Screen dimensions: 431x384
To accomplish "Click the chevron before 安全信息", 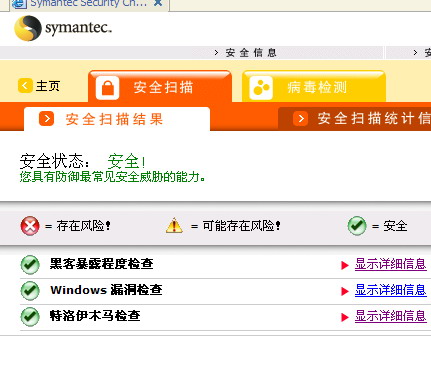I will 216,53.
